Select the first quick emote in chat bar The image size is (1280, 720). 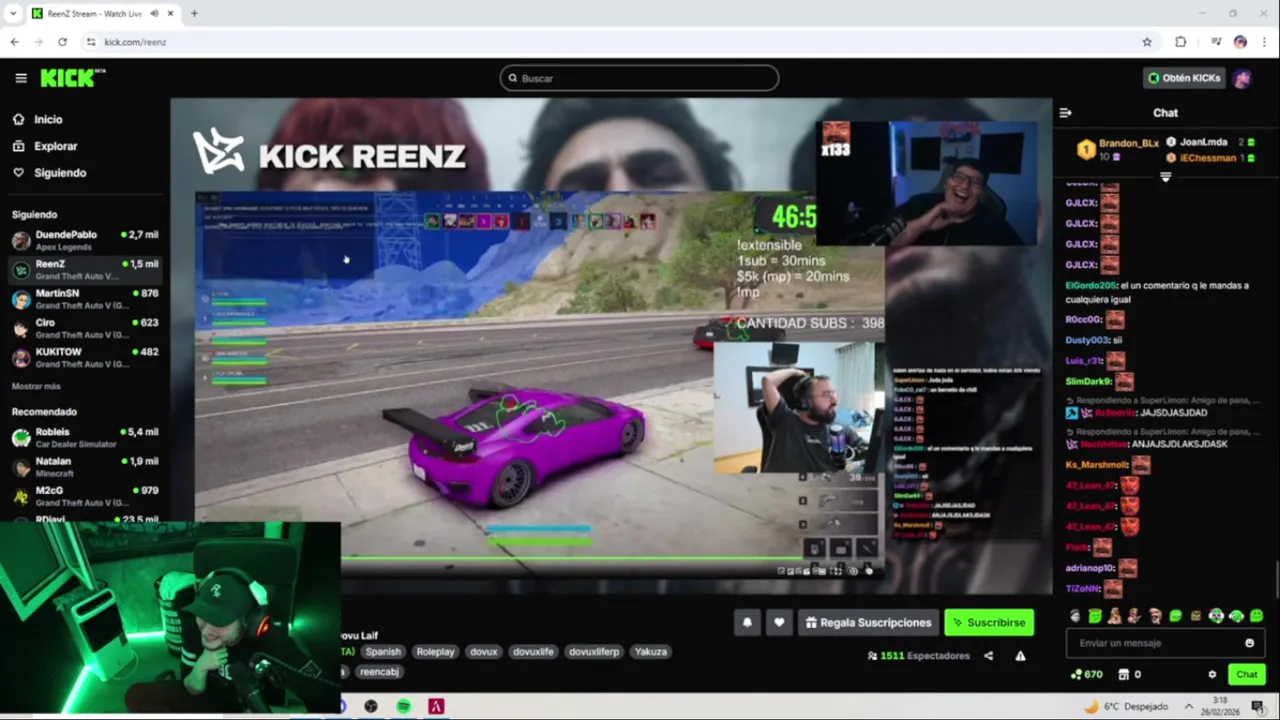pyautogui.click(x=1075, y=616)
